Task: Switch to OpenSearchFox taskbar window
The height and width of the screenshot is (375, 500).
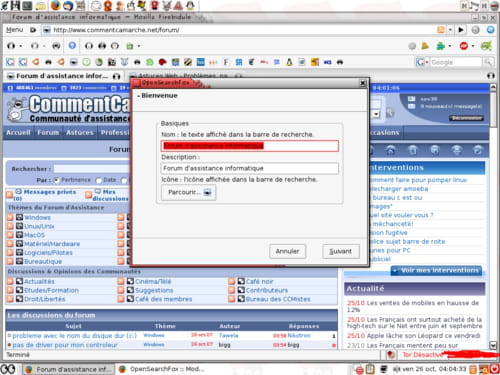Action: 161,369
